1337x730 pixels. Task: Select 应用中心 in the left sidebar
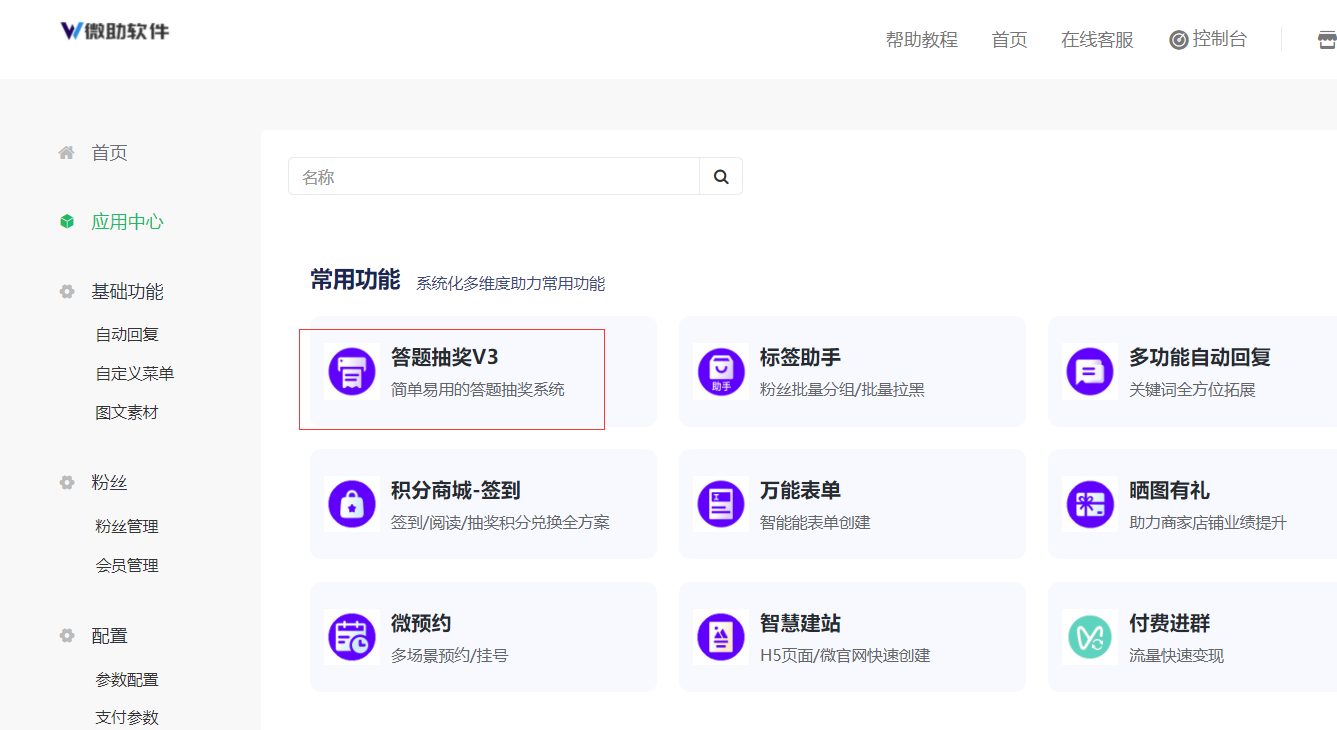point(127,222)
